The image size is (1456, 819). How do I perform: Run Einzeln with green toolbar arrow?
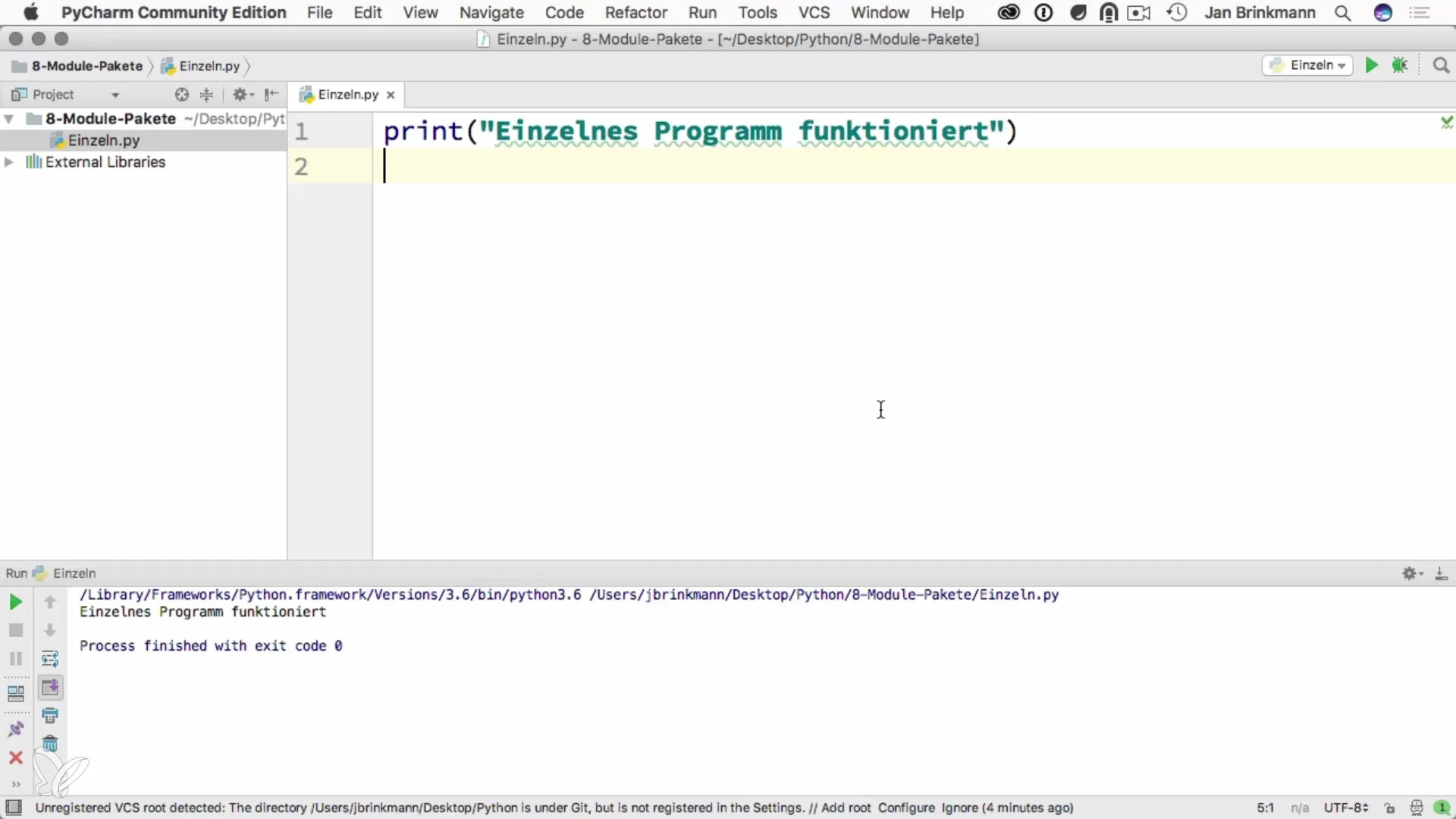1371,65
